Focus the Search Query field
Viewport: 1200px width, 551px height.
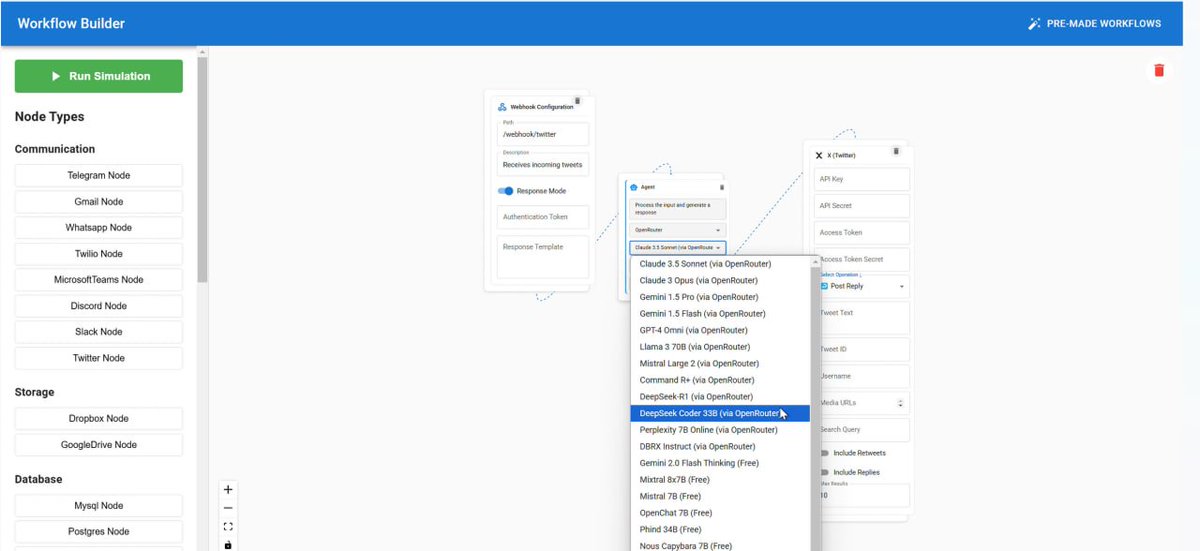[864, 430]
